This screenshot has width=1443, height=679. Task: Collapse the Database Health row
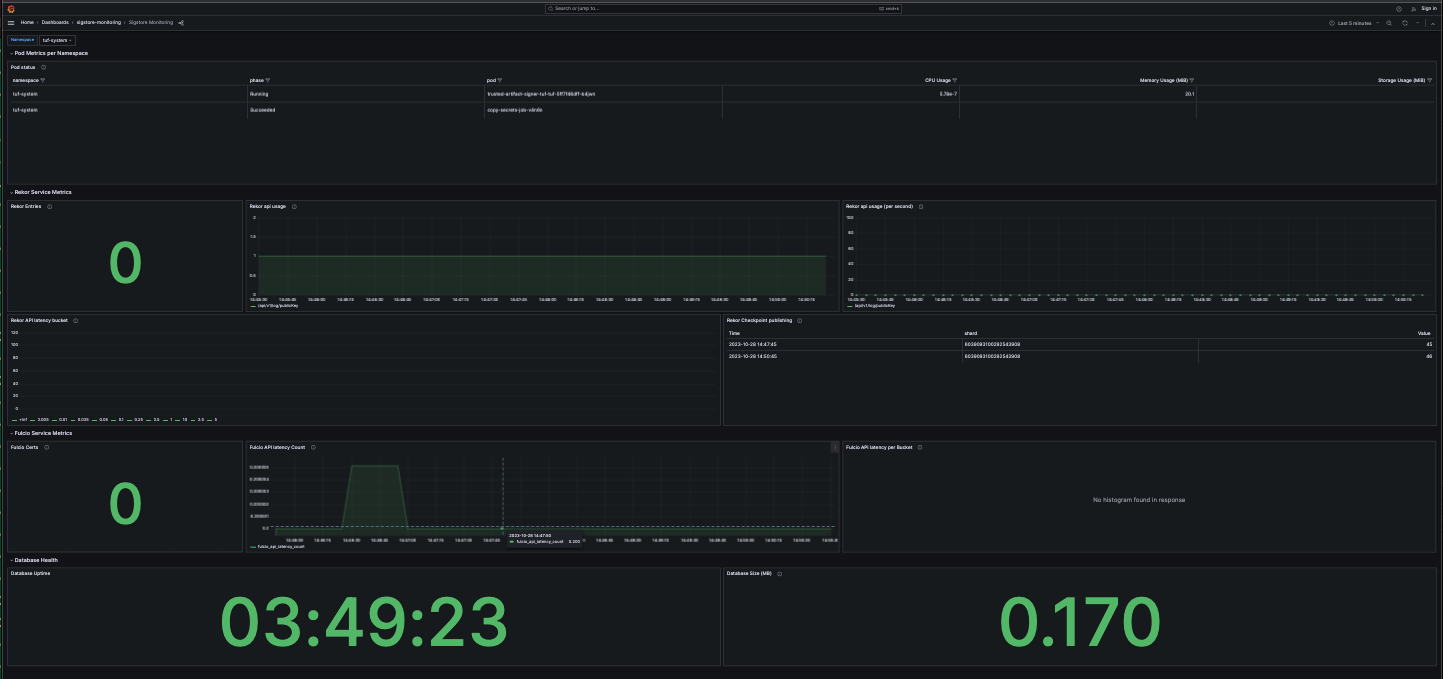pyautogui.click(x=35, y=560)
